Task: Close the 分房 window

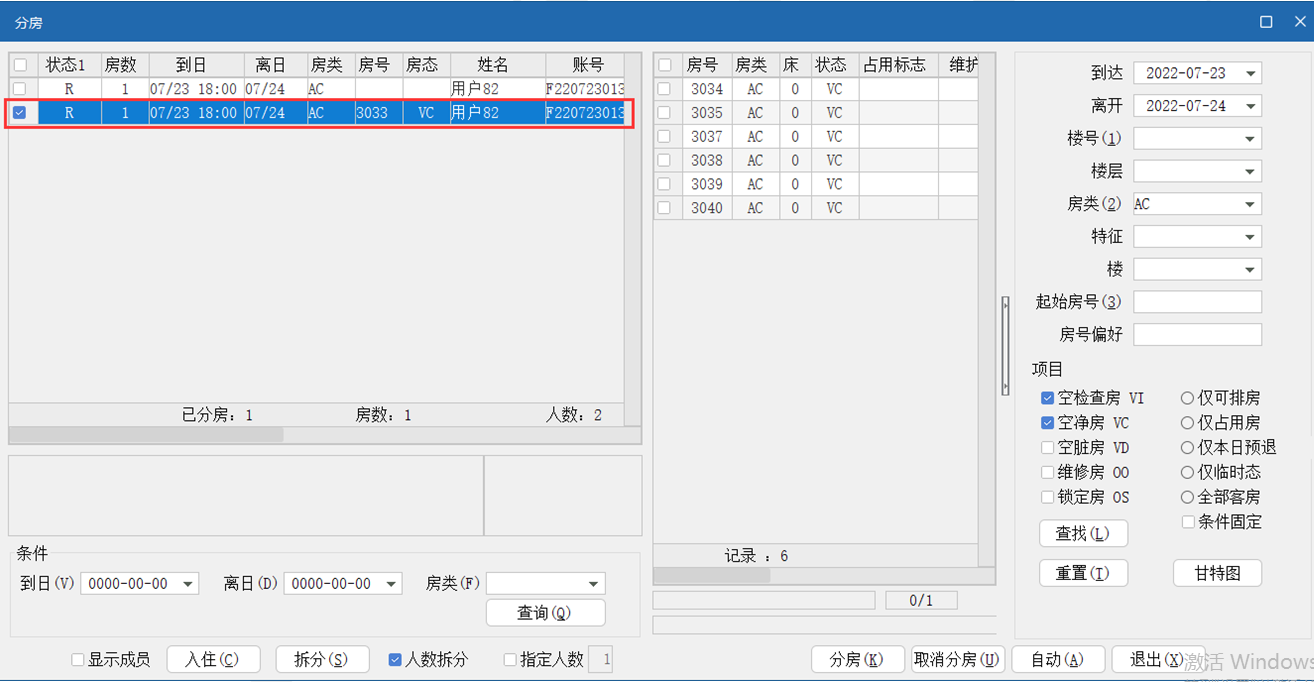Action: coord(1300,22)
